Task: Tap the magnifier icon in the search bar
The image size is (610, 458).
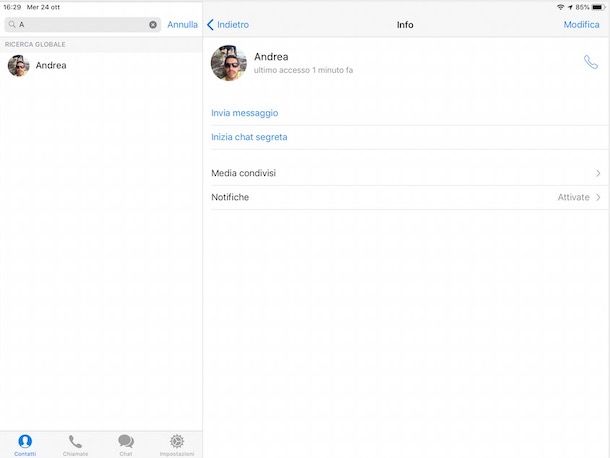Action: click(12, 25)
